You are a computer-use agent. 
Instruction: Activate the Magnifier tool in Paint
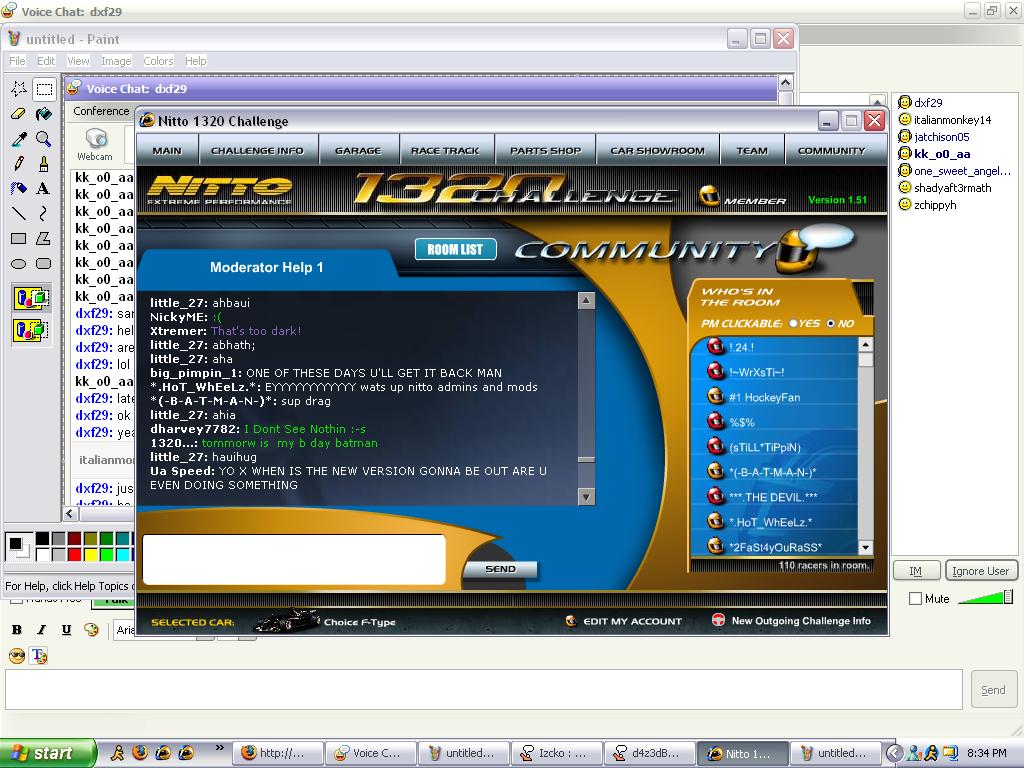44,138
